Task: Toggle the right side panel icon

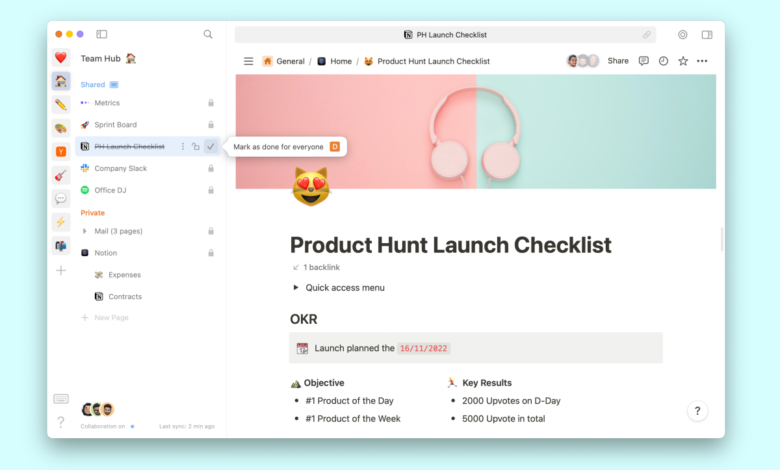Action: (x=707, y=34)
